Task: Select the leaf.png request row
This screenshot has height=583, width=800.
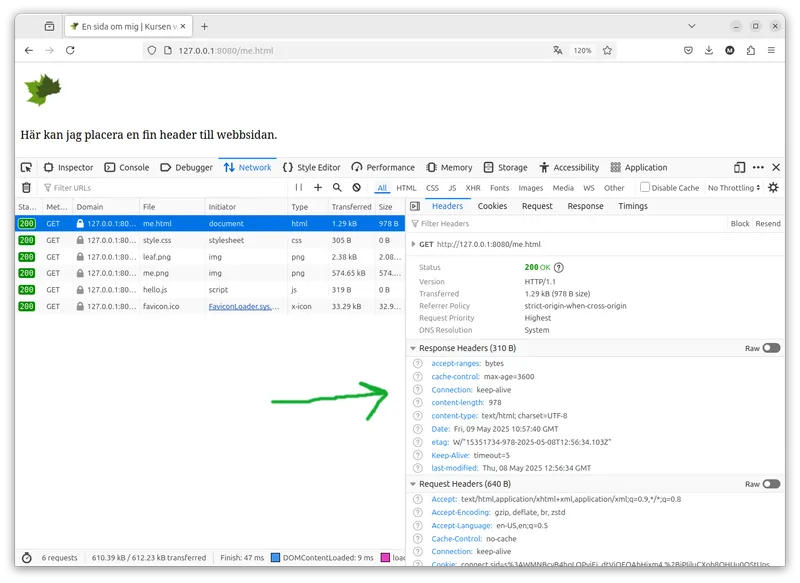Action: (x=210, y=257)
